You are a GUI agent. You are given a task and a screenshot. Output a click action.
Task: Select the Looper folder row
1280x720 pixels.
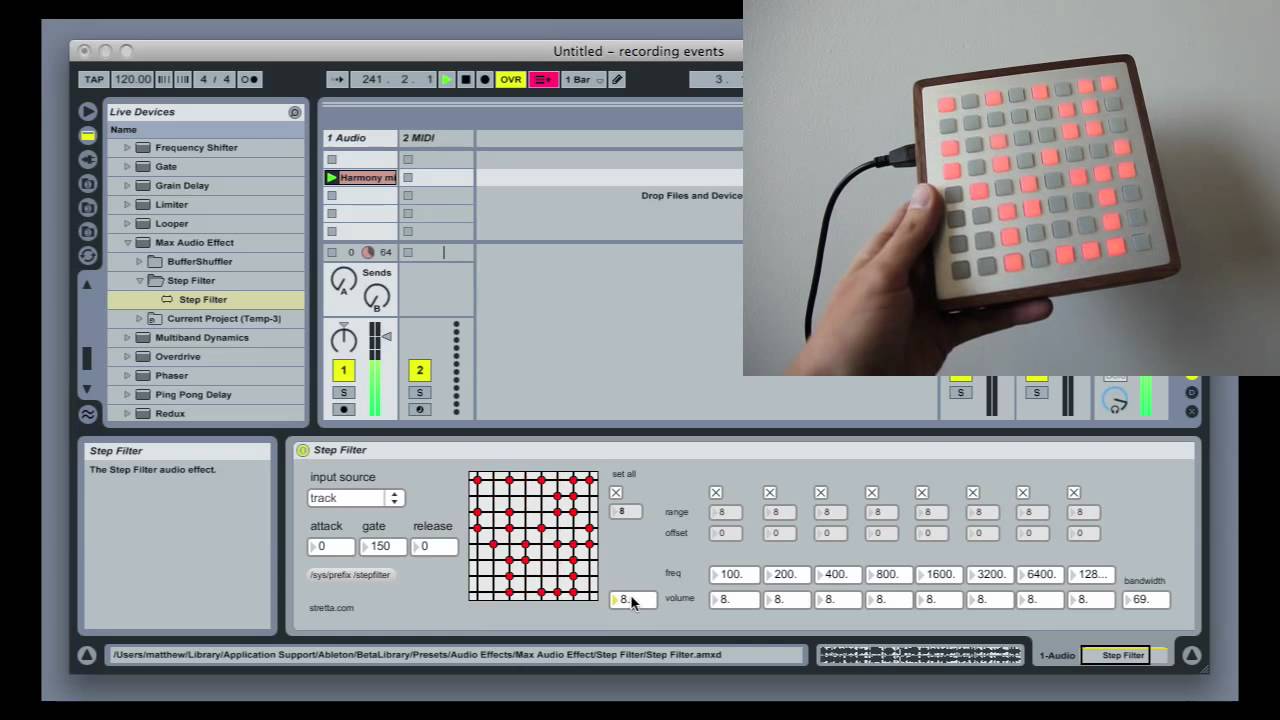(206, 223)
